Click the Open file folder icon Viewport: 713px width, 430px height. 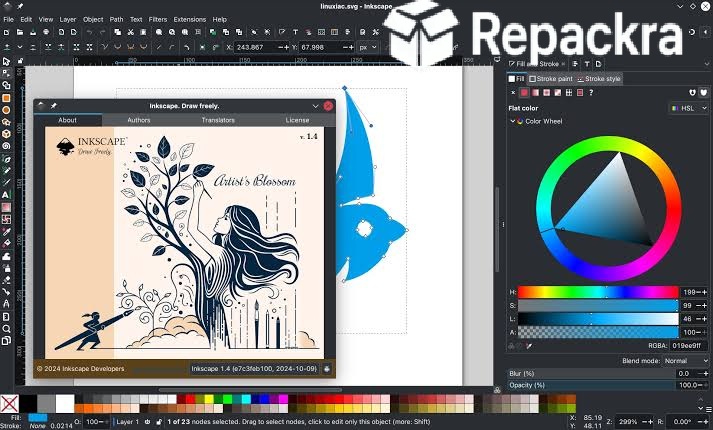click(x=20, y=32)
